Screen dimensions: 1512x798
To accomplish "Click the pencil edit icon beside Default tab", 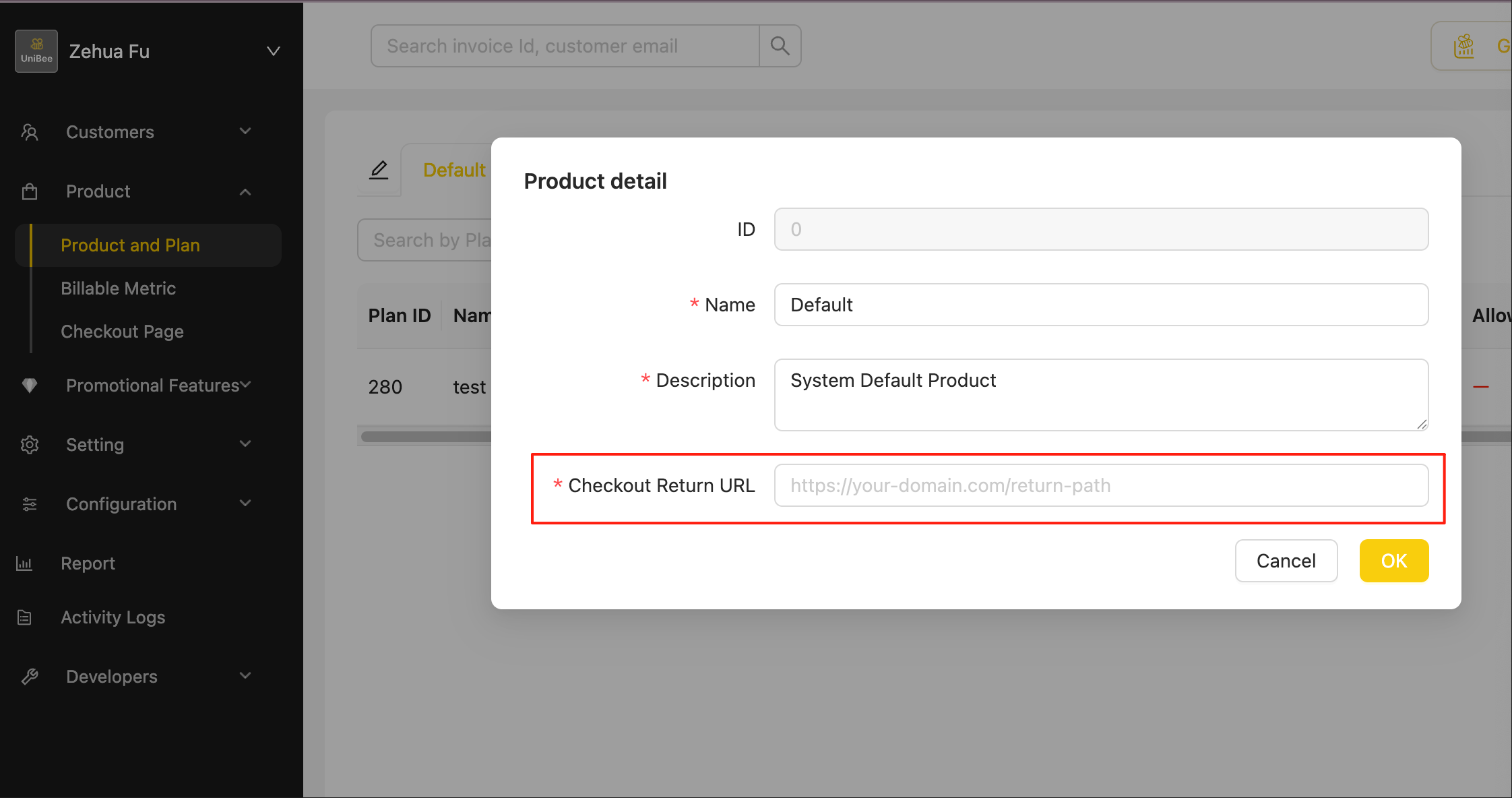I will pyautogui.click(x=379, y=171).
